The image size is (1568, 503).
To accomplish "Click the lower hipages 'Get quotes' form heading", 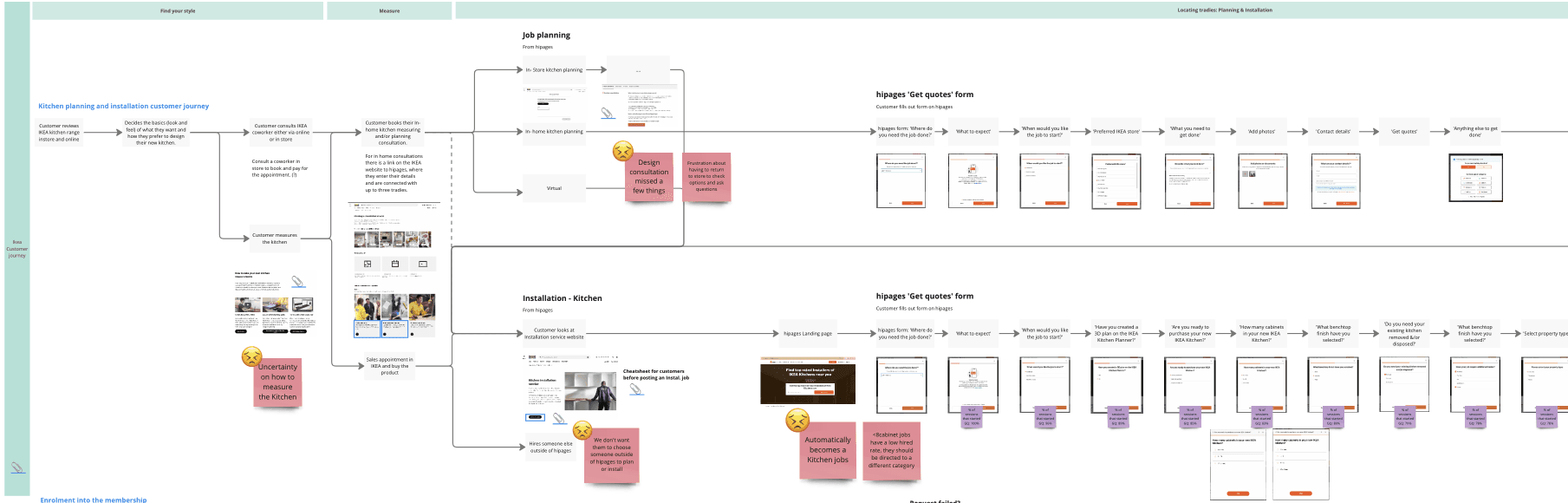I will click(925, 296).
